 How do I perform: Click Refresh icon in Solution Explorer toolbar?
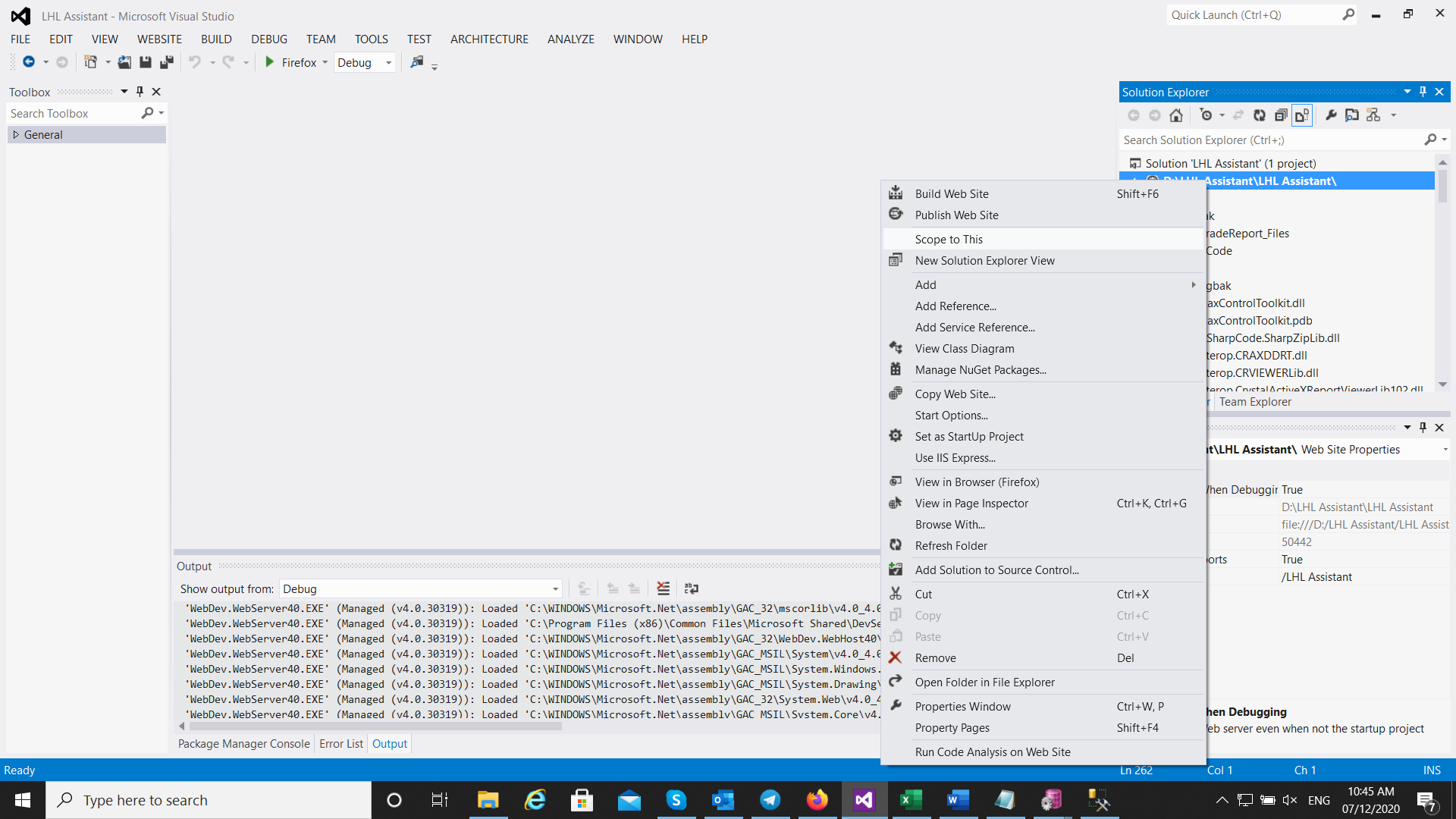tap(1260, 115)
